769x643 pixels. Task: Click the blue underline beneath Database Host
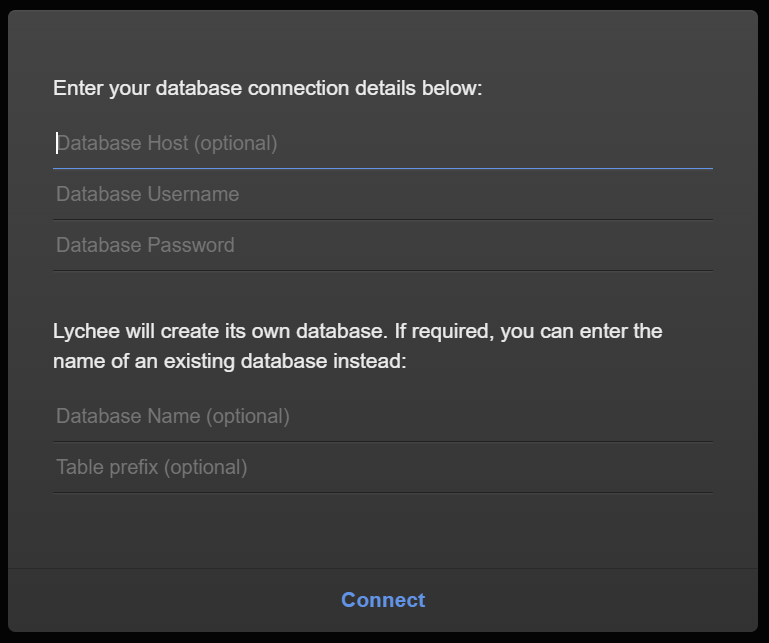(x=382, y=169)
